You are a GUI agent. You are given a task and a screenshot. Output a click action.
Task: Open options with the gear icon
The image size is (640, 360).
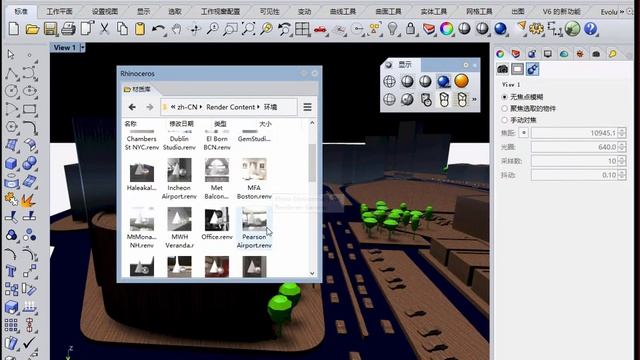tap(536, 29)
